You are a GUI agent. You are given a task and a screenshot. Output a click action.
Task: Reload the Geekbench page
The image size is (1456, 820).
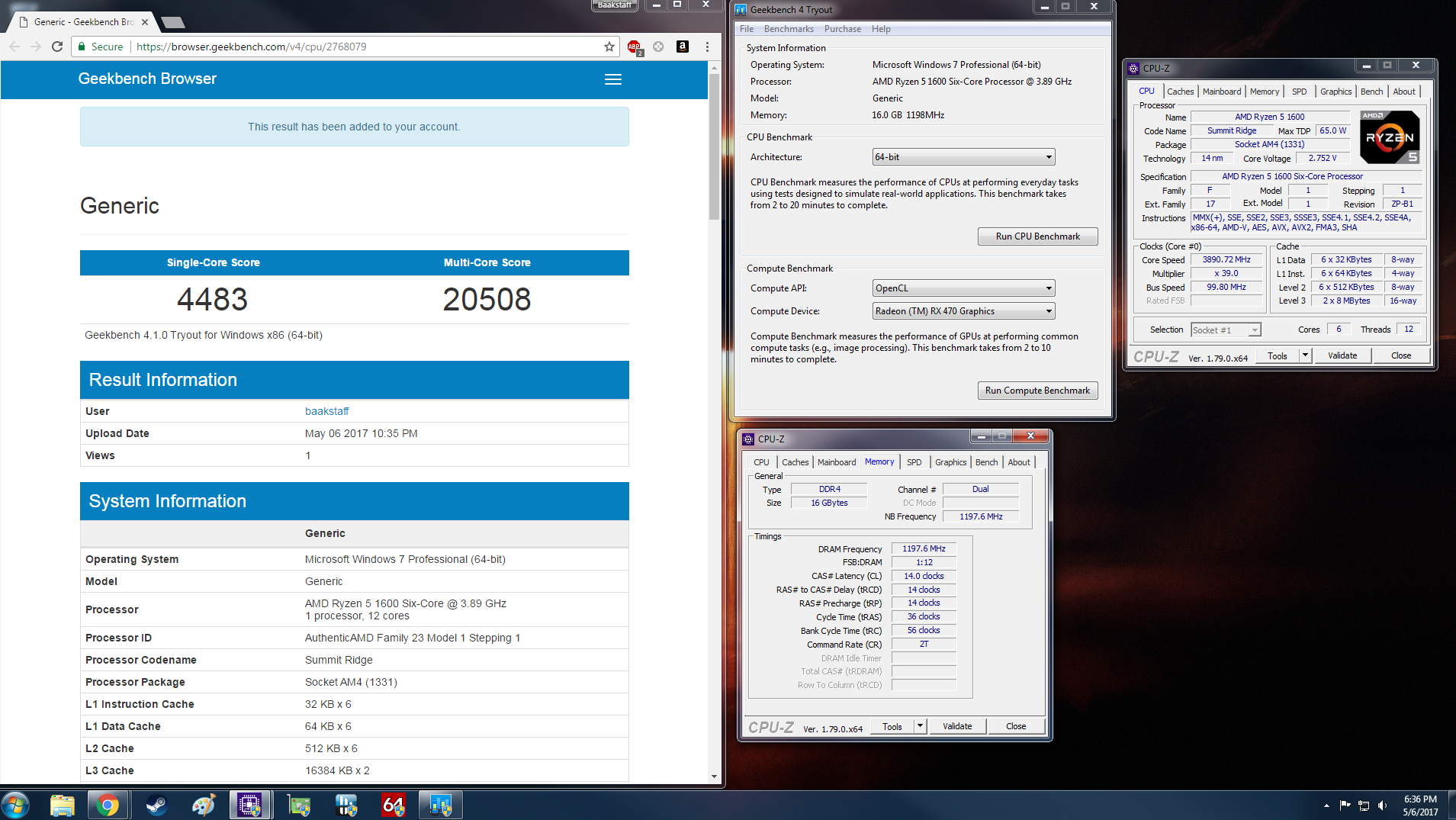pos(57,47)
